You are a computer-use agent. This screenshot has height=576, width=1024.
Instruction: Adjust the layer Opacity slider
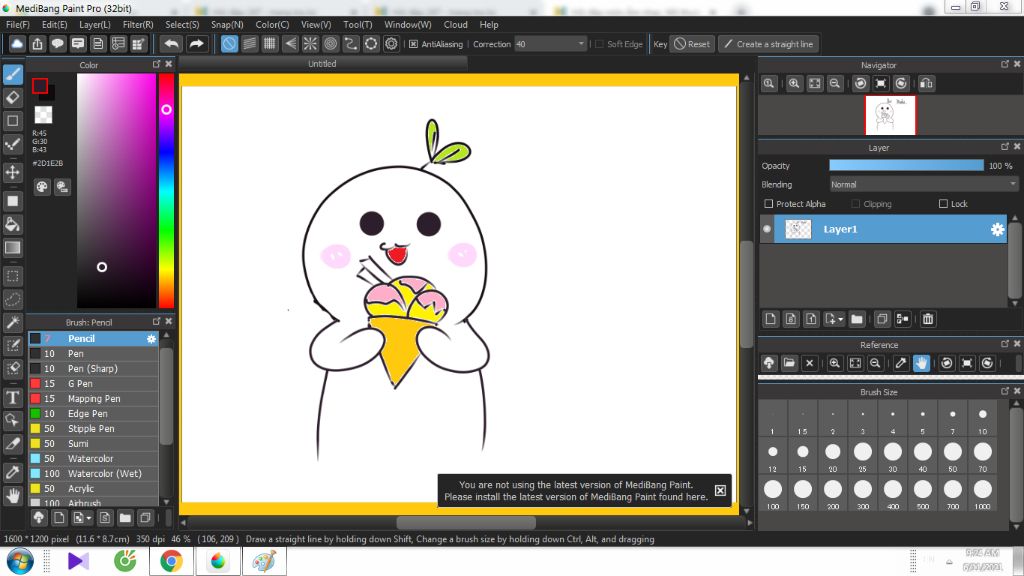tap(906, 166)
